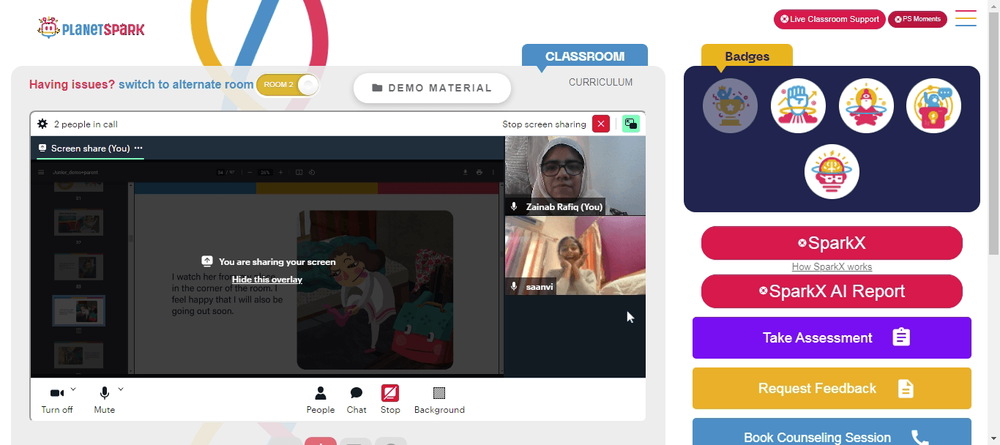
Task: Turn off the camera
Action: point(57,399)
